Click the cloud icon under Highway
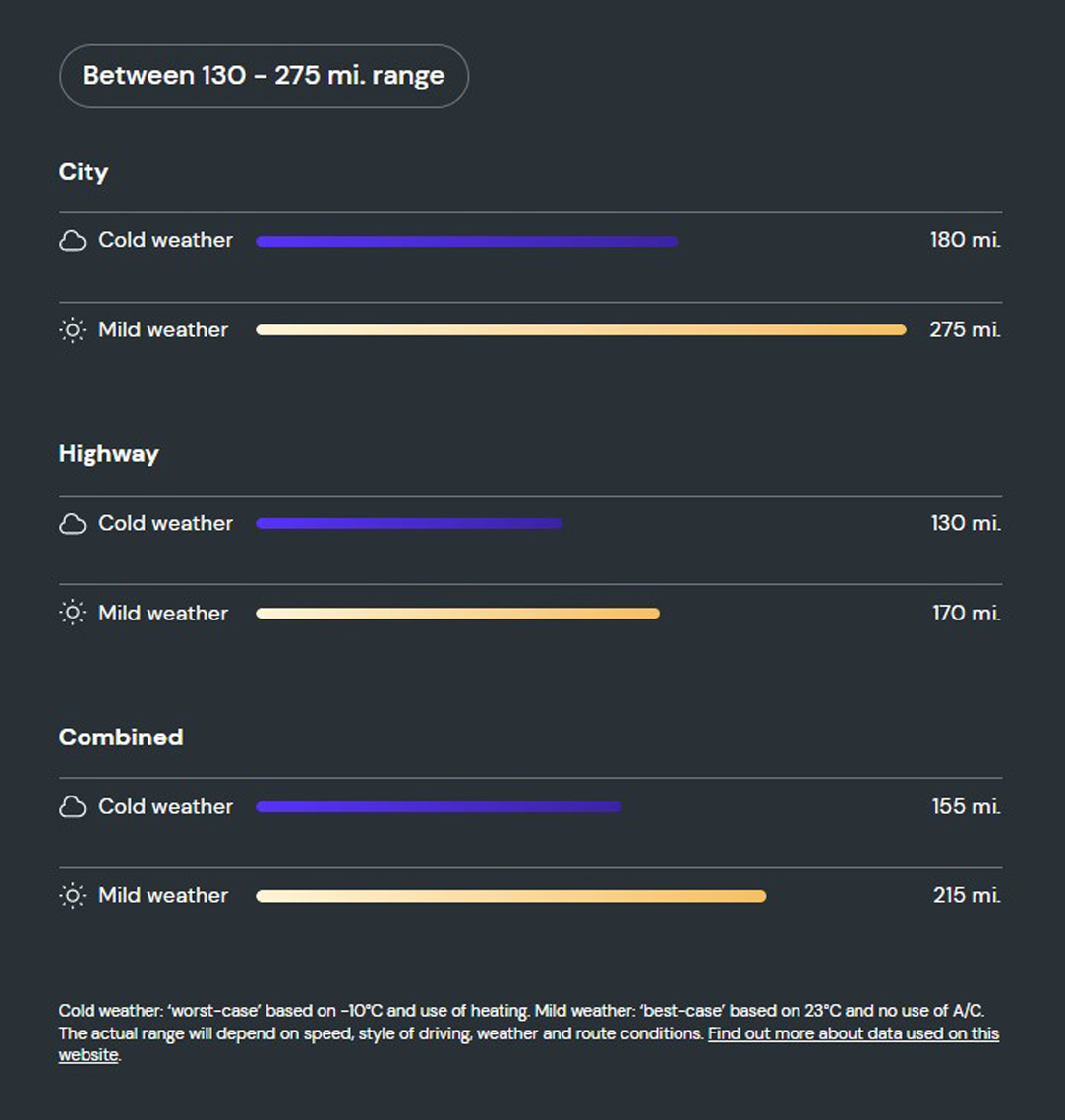Image resolution: width=1065 pixels, height=1120 pixels. point(72,524)
